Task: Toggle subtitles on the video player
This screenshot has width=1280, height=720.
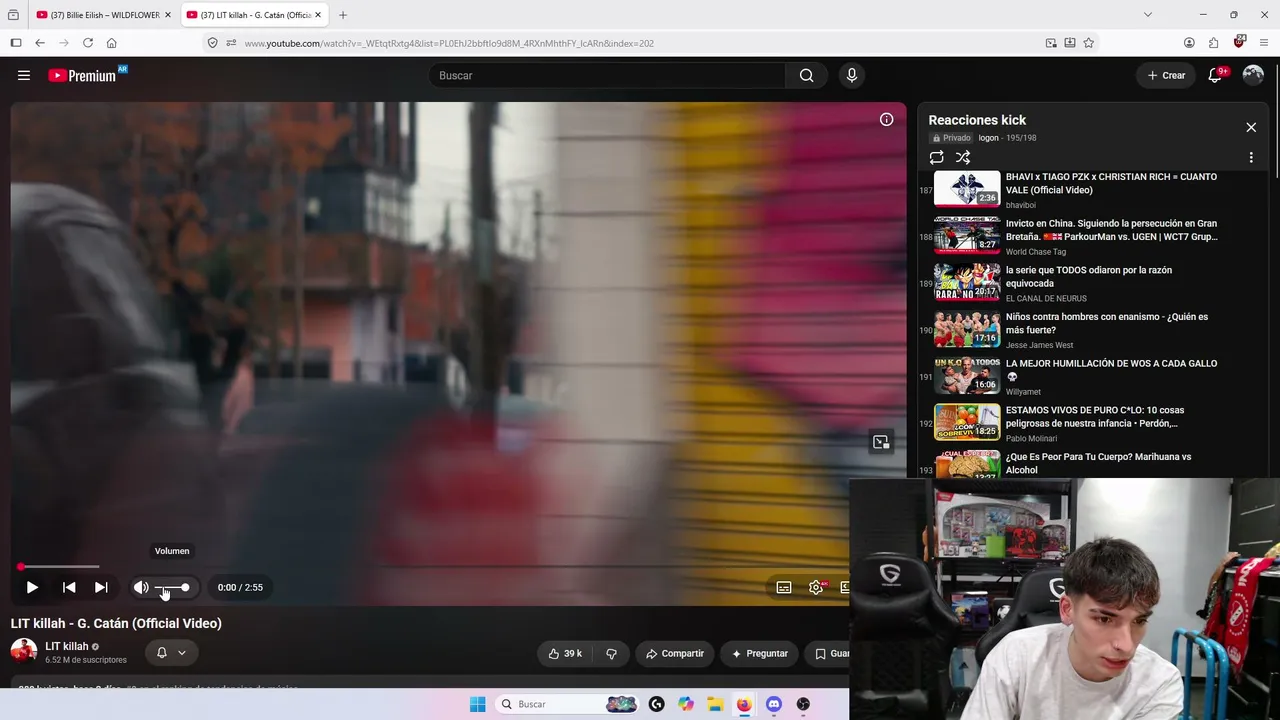Action: tap(784, 587)
